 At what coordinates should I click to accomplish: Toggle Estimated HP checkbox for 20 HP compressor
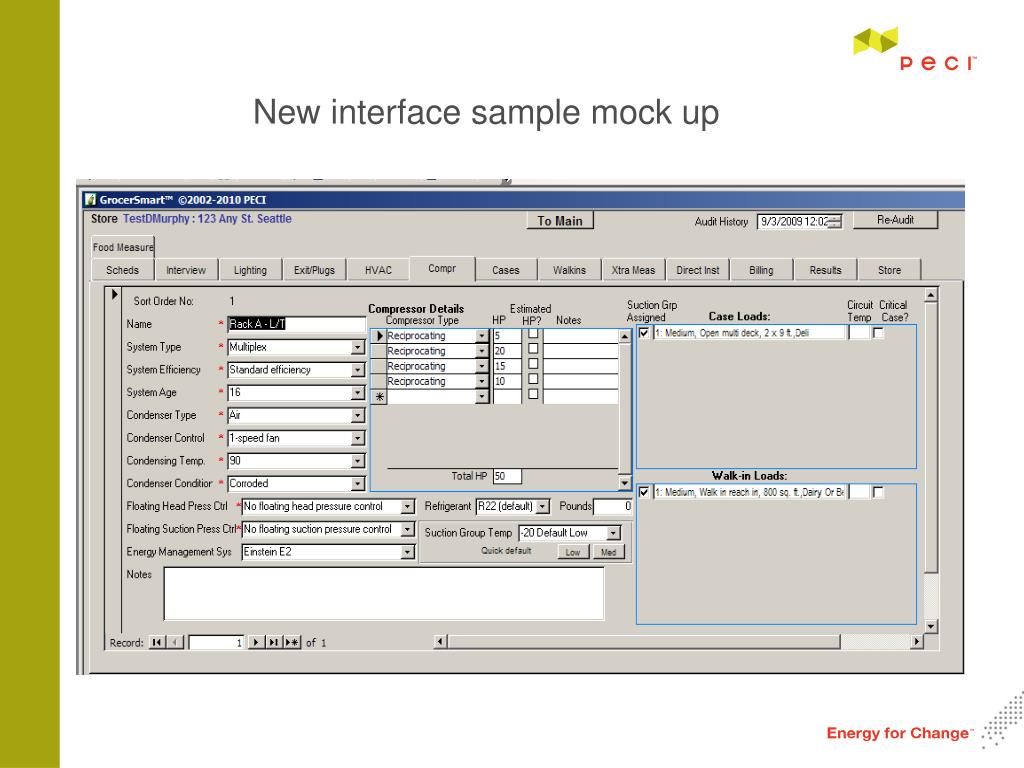(x=534, y=348)
